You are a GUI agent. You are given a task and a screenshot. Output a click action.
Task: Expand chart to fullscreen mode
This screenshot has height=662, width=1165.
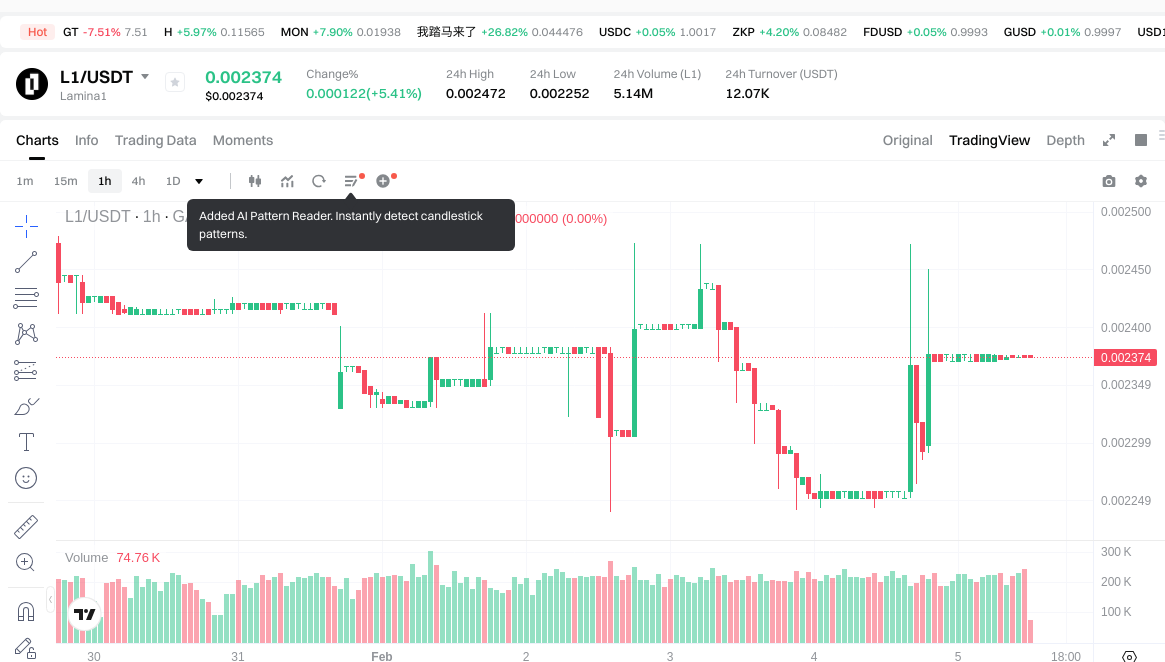[1108, 140]
